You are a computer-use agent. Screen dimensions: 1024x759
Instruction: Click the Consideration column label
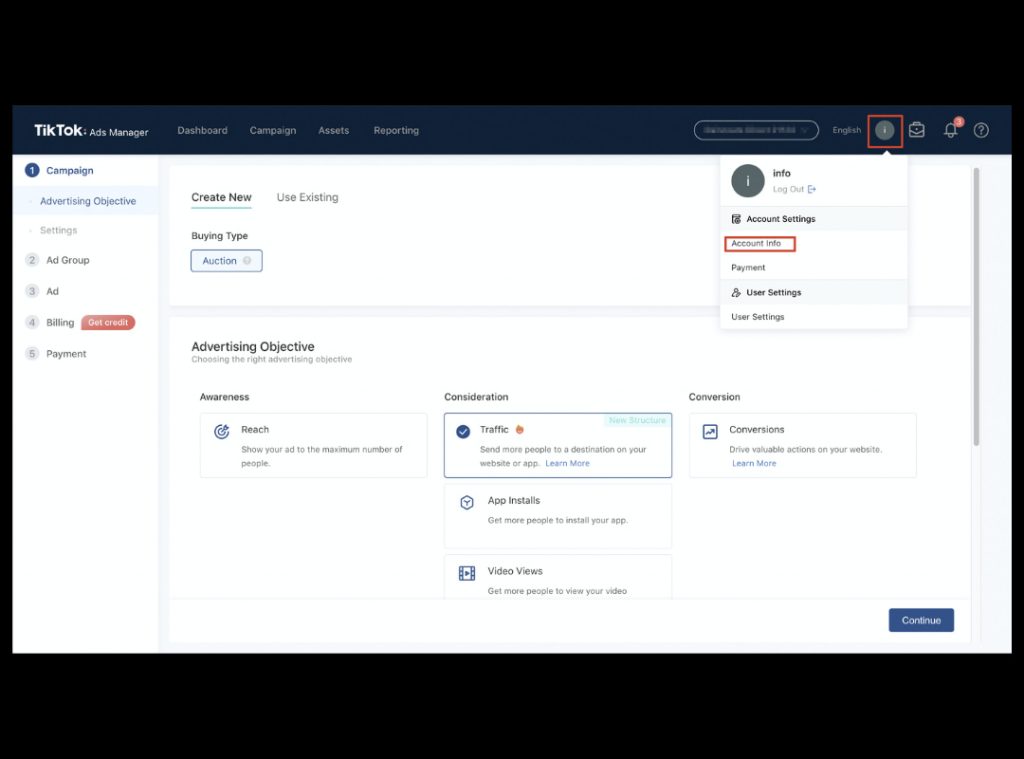(x=476, y=397)
